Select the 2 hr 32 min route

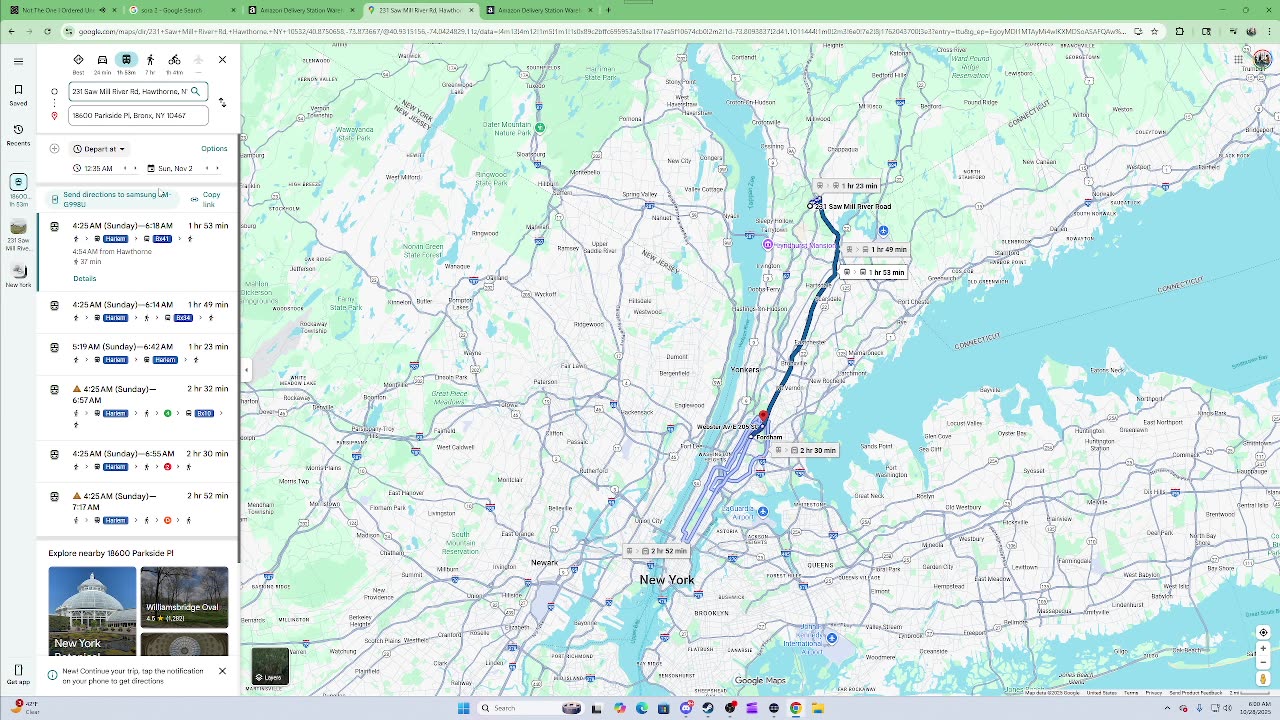coord(138,408)
